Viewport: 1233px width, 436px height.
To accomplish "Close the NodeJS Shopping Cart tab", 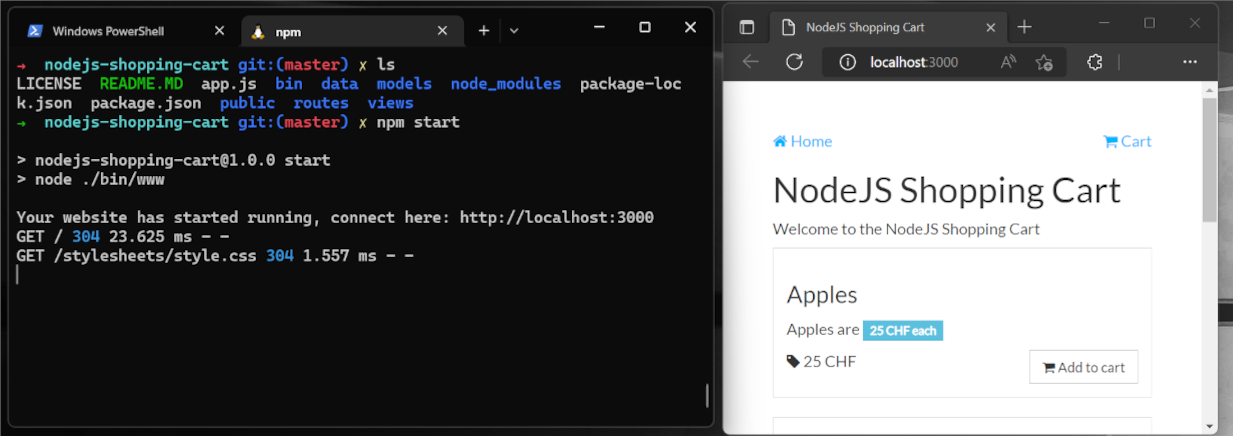I will coord(989,27).
